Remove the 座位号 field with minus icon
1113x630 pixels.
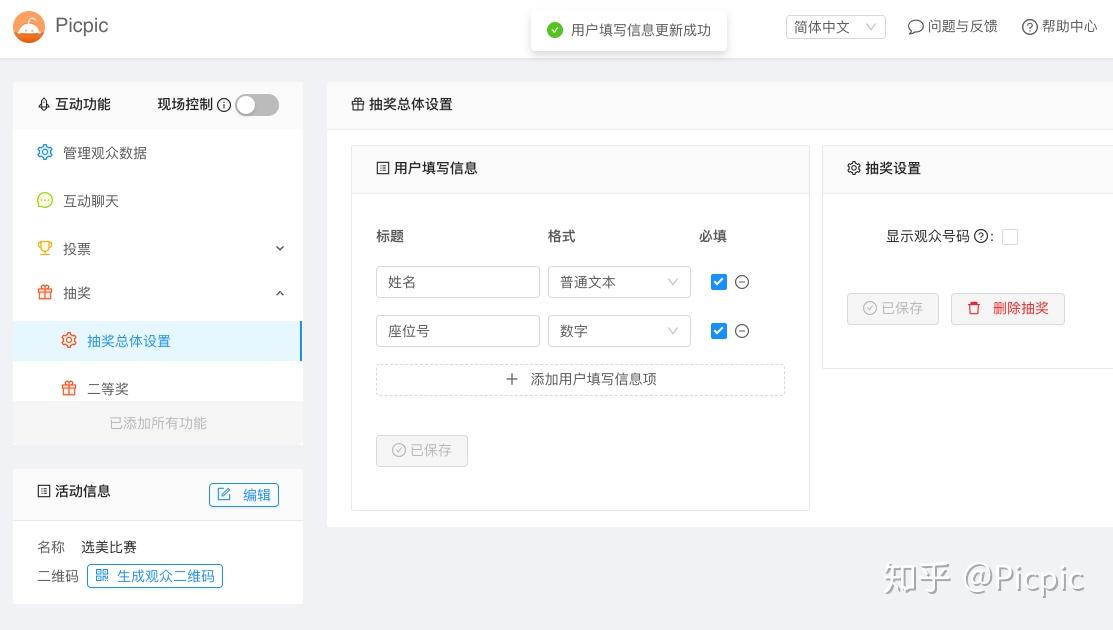[742, 331]
